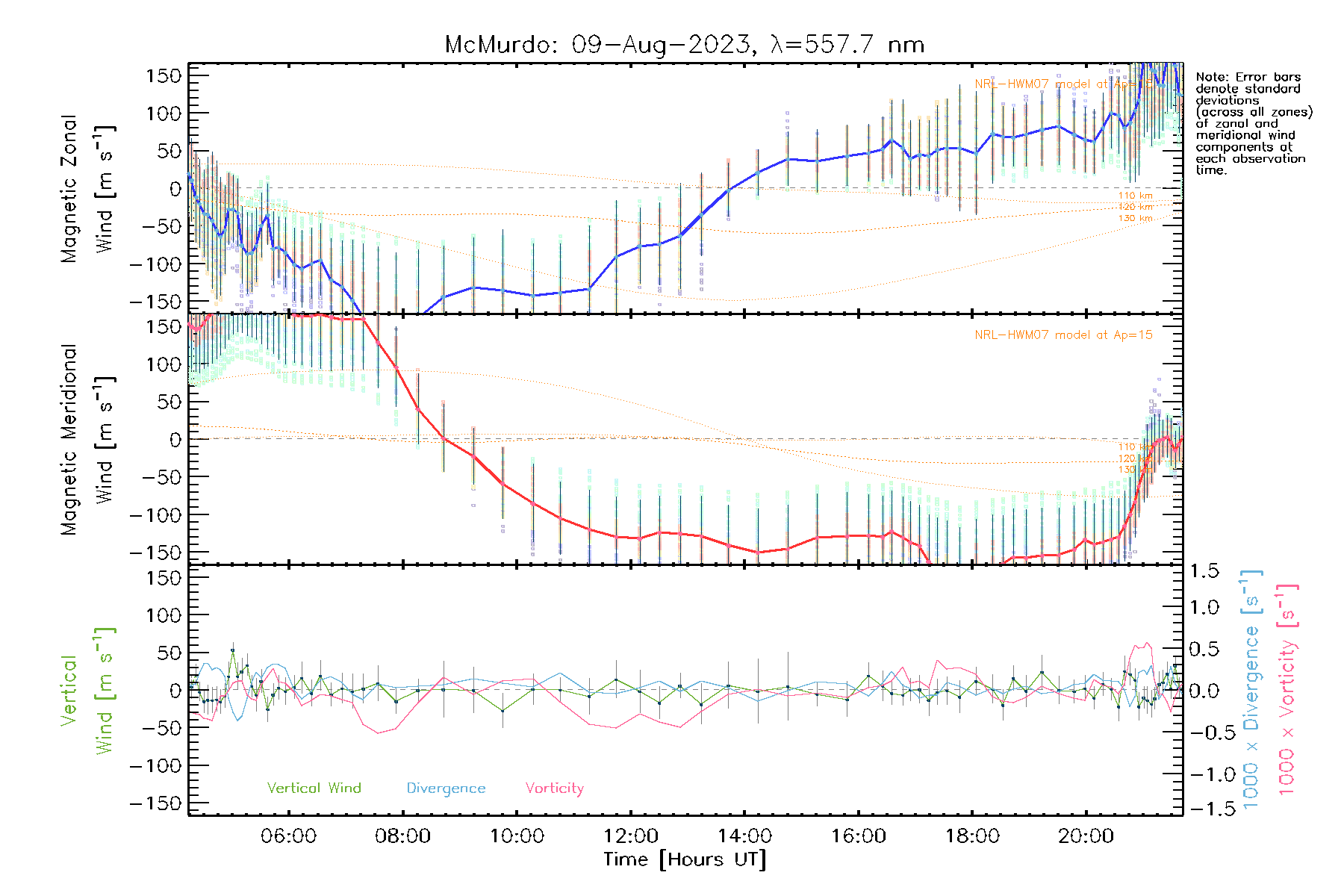This screenshot has height=896, width=1344.
Task: Select the pink Vorticity legend label
Action: click(x=554, y=788)
